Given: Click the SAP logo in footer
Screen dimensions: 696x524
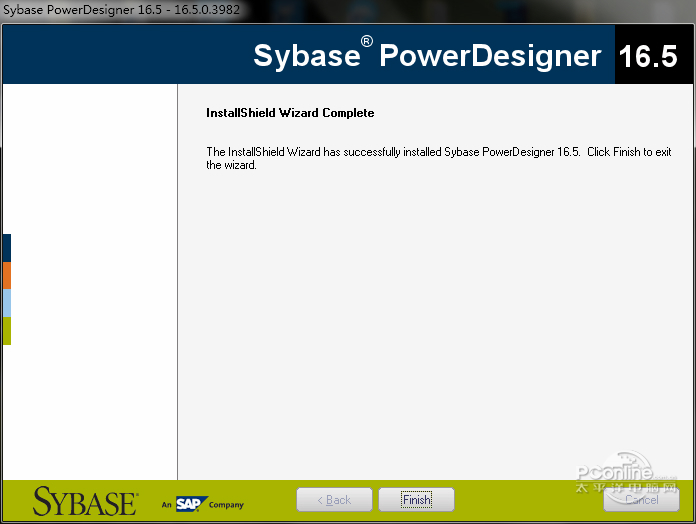Looking at the screenshot, I should [x=192, y=504].
